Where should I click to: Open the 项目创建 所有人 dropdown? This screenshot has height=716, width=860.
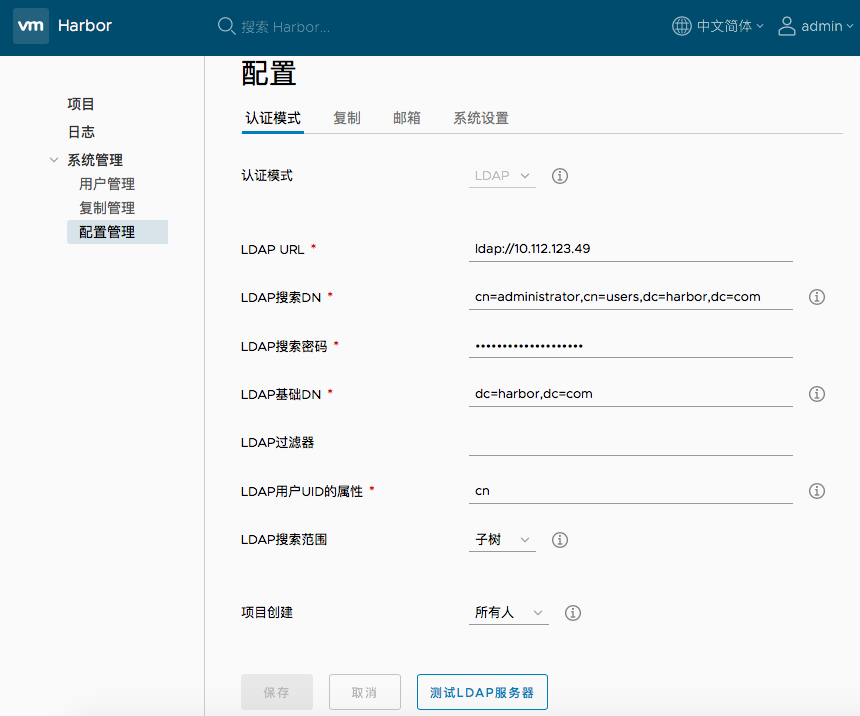[x=509, y=613]
